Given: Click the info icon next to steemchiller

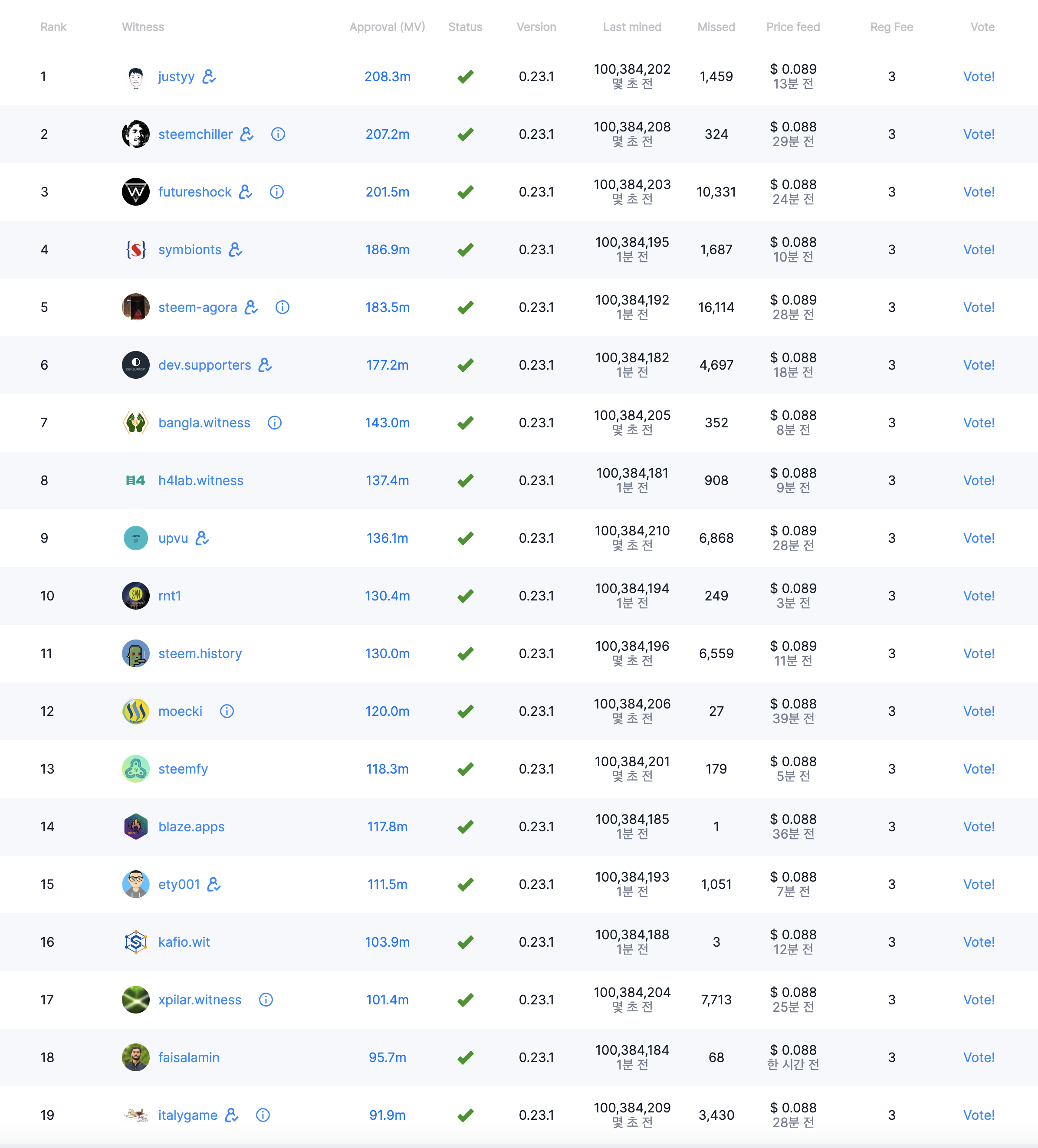Looking at the screenshot, I should point(278,134).
